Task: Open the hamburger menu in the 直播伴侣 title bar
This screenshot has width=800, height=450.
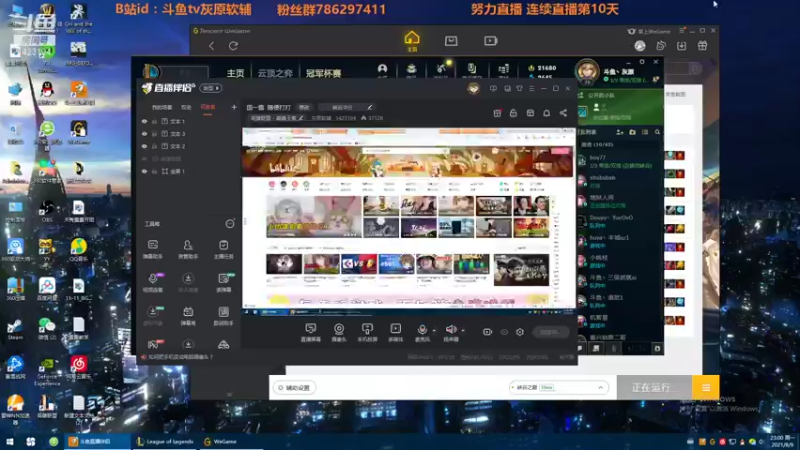Action: (x=531, y=88)
